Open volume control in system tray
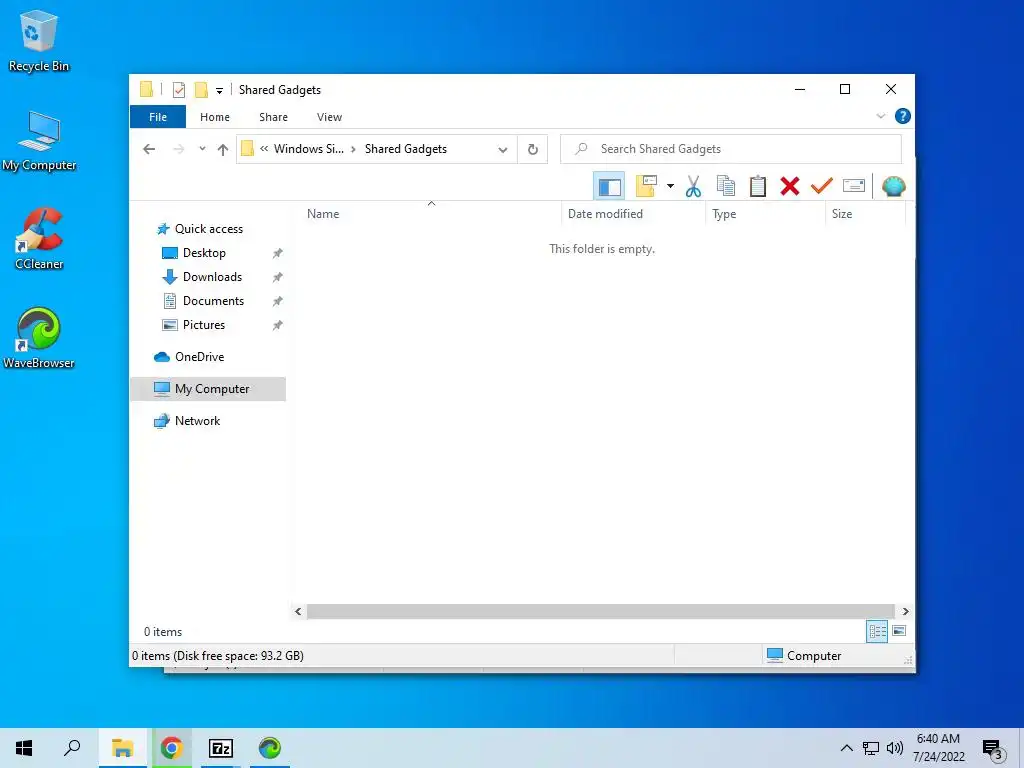1024x768 pixels. click(895, 748)
